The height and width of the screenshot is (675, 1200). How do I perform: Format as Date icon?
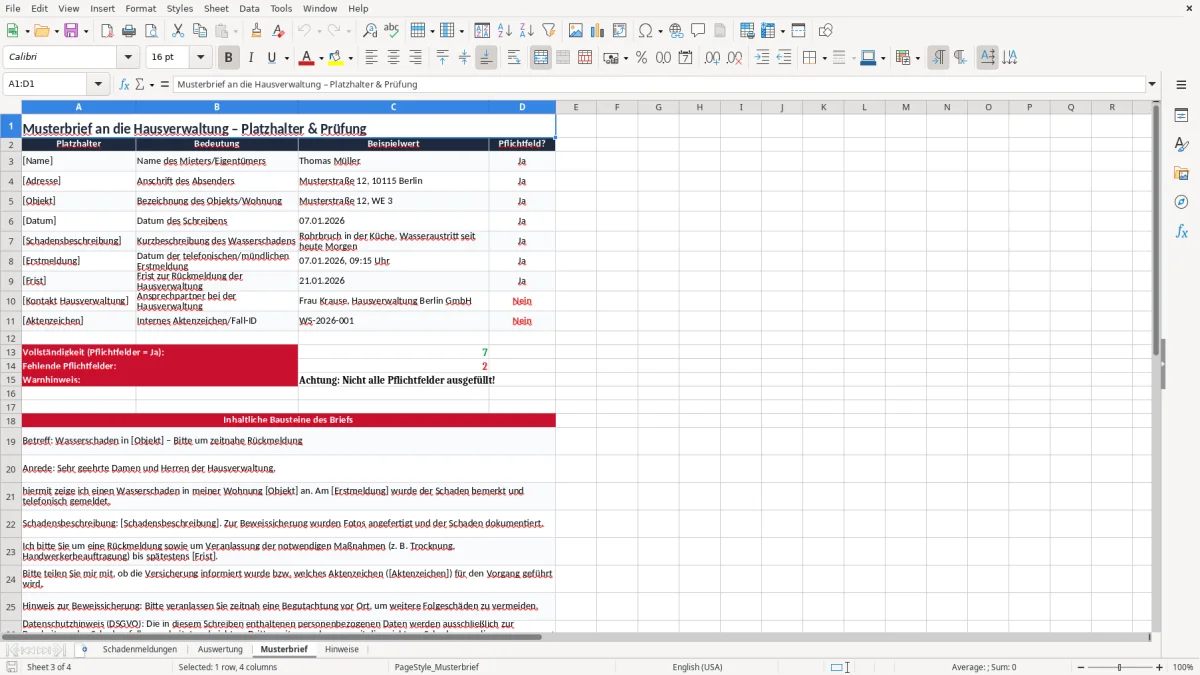coord(685,58)
